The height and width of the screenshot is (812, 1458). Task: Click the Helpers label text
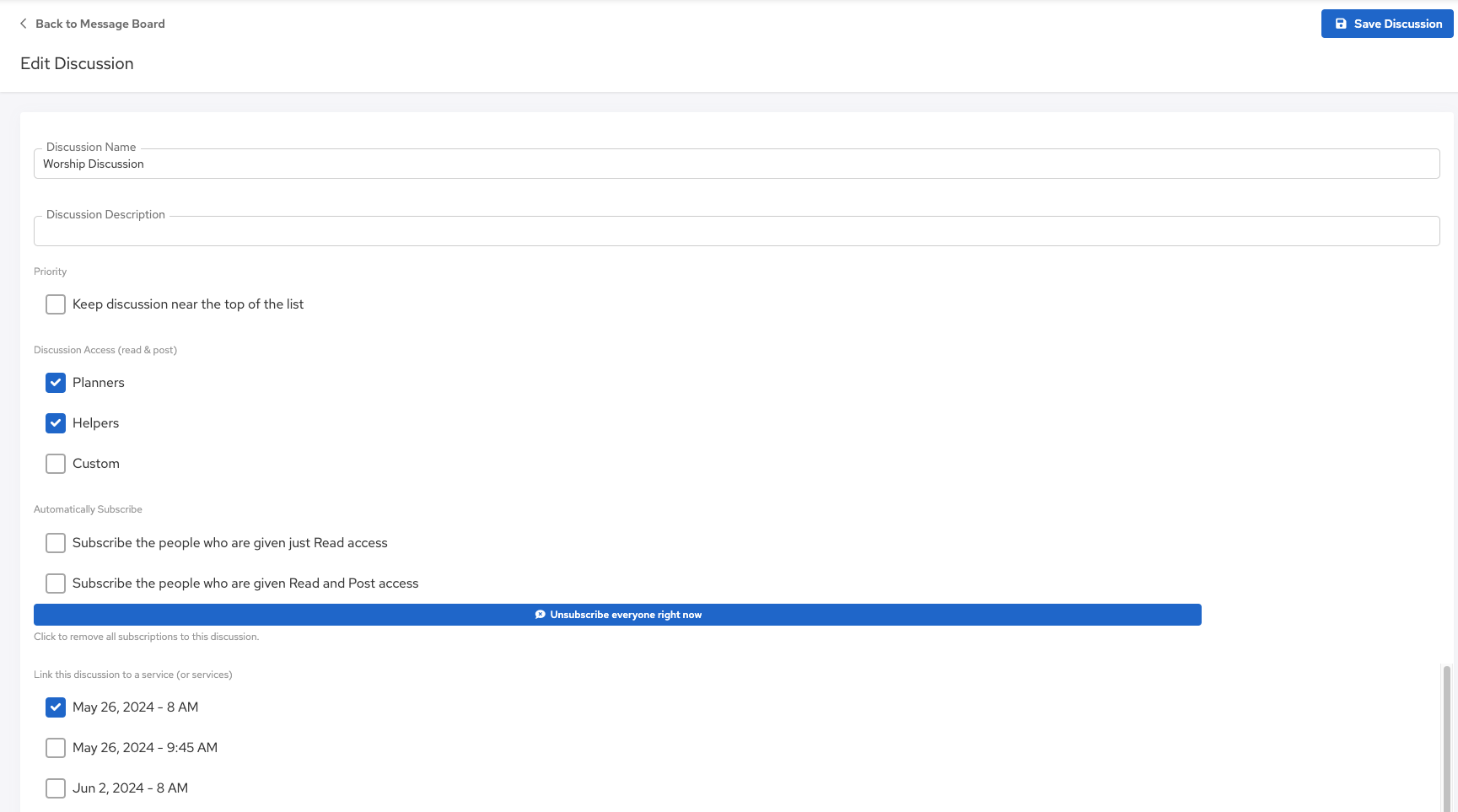click(95, 423)
